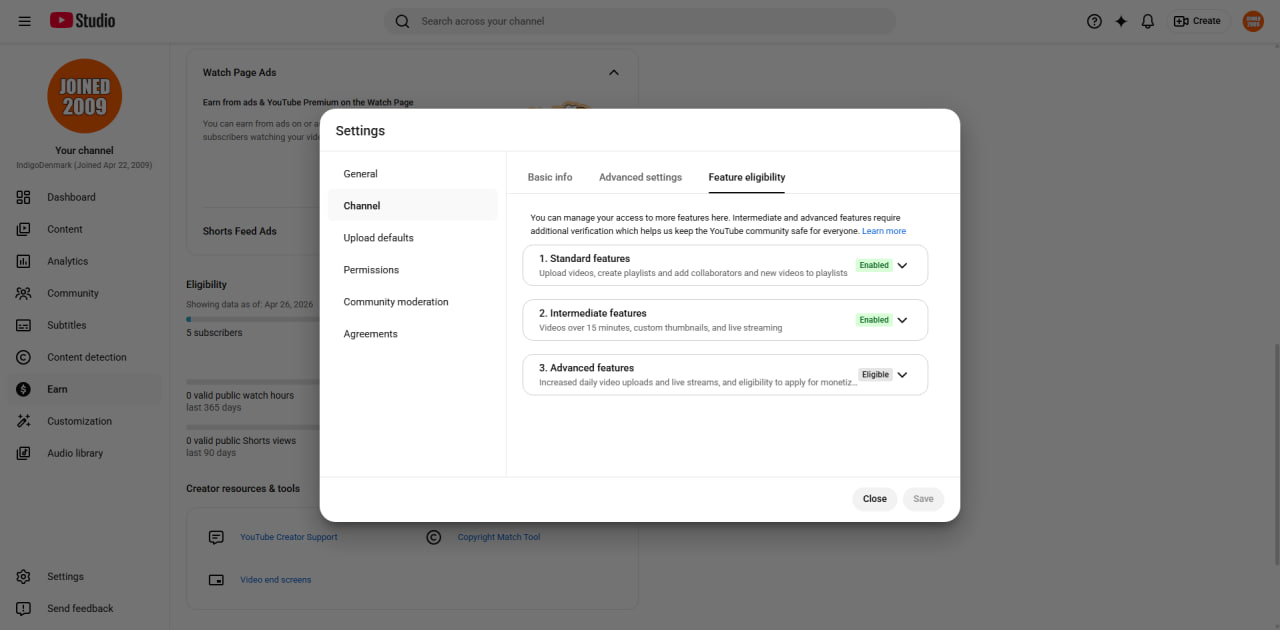Collapse the Watch Page Ads card

(614, 72)
